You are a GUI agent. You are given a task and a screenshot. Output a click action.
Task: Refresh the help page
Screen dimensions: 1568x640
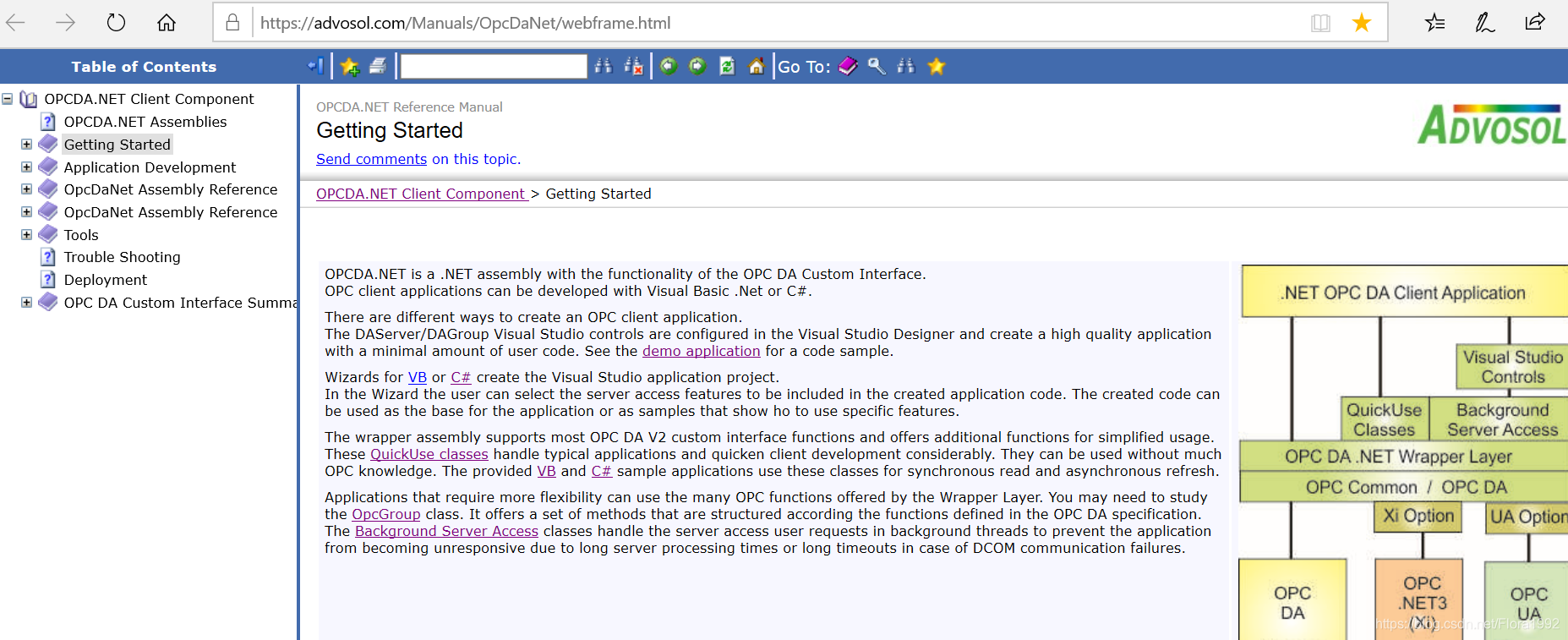coord(727,66)
